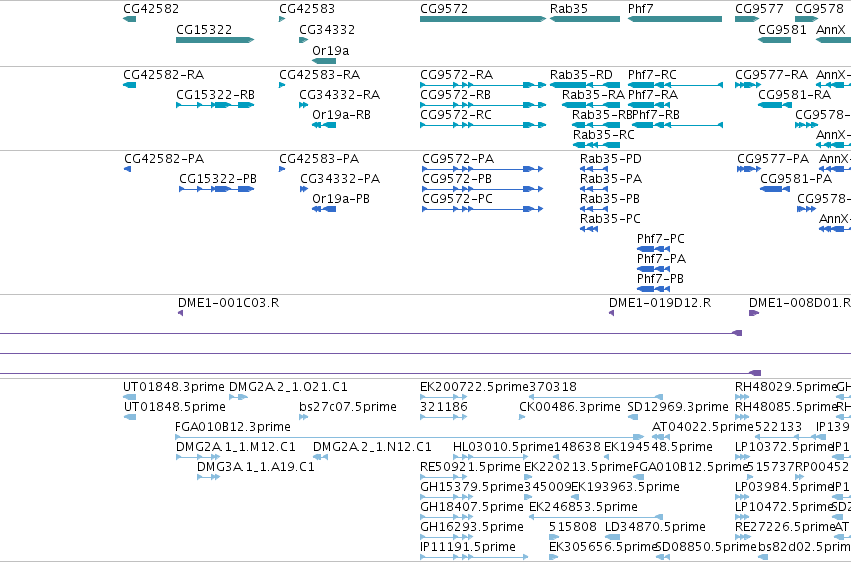851x562 pixels.
Task: Click the DMG2A2_1.O21.C1 EST label
Action: [x=288, y=386]
